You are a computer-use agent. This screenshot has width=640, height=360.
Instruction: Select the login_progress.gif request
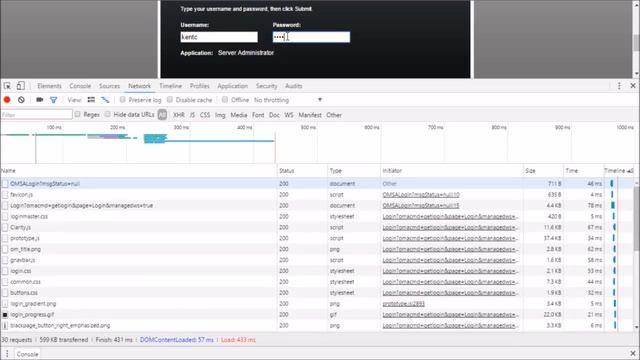coord(317,315)
